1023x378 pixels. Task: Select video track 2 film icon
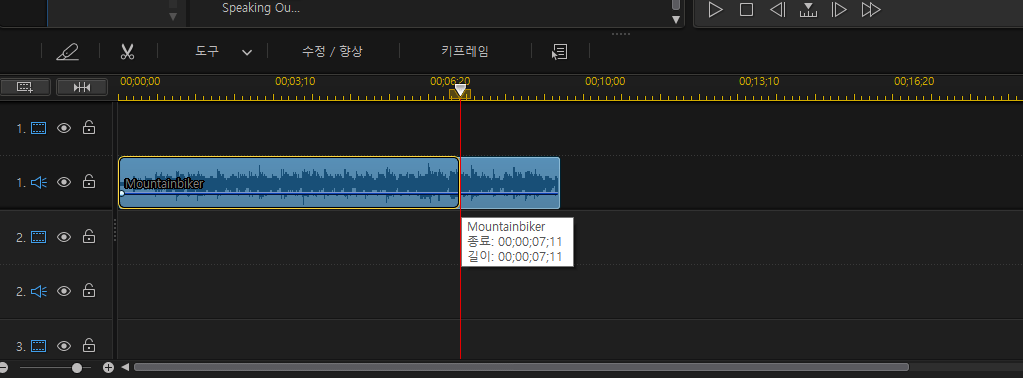pos(38,237)
